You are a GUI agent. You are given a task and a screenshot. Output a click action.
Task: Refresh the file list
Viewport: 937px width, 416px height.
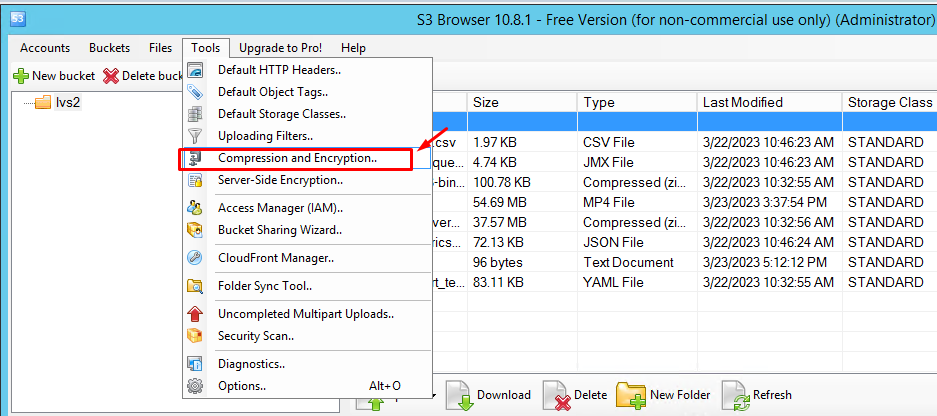point(757,395)
